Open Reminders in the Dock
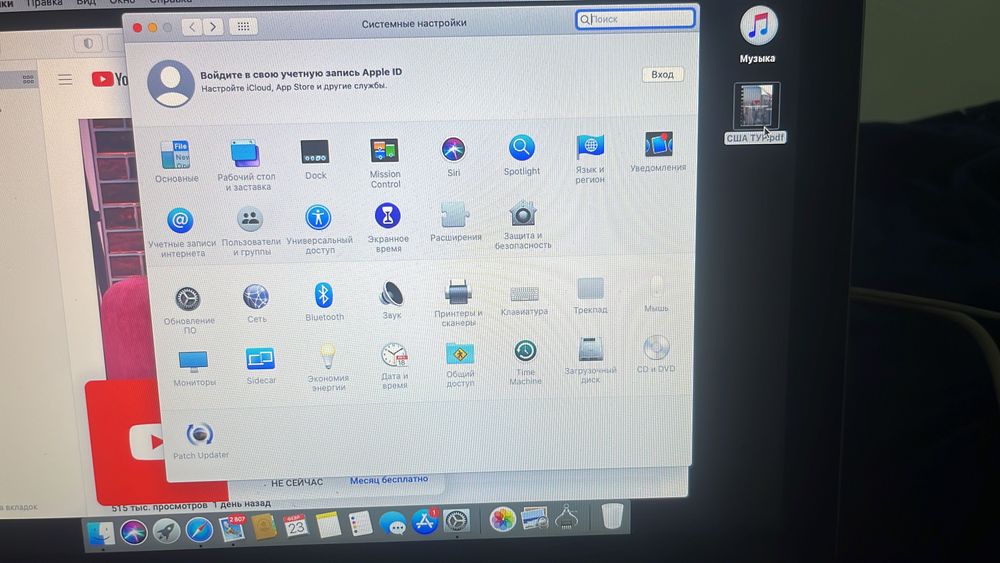This screenshot has width=1000, height=563. click(360, 523)
